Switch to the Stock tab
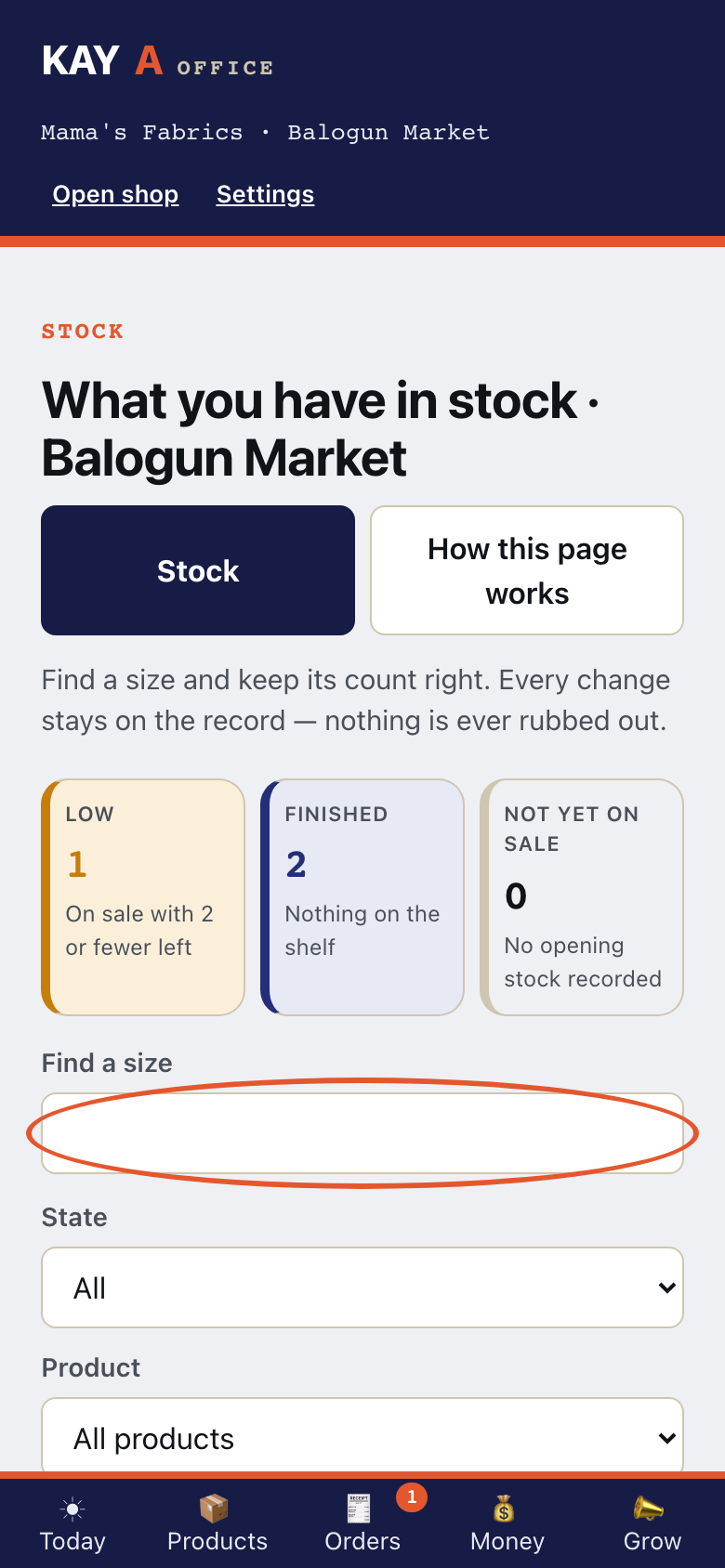 tap(198, 570)
